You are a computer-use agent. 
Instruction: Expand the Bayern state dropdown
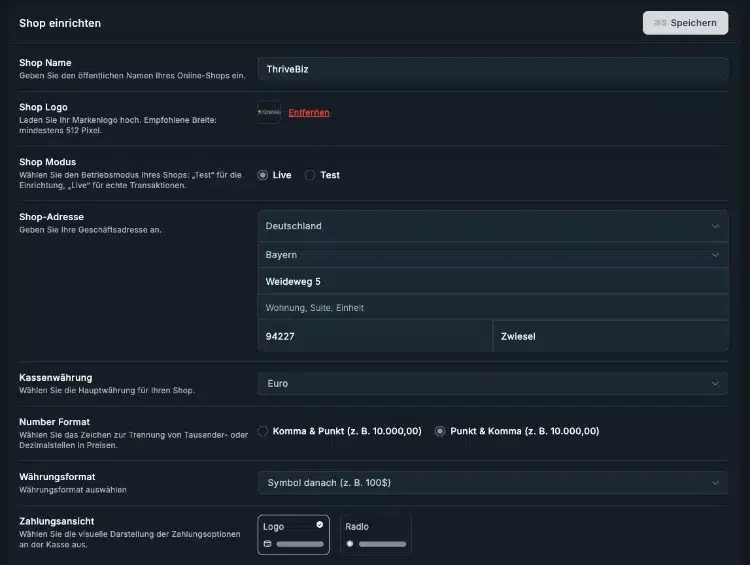click(x=492, y=255)
